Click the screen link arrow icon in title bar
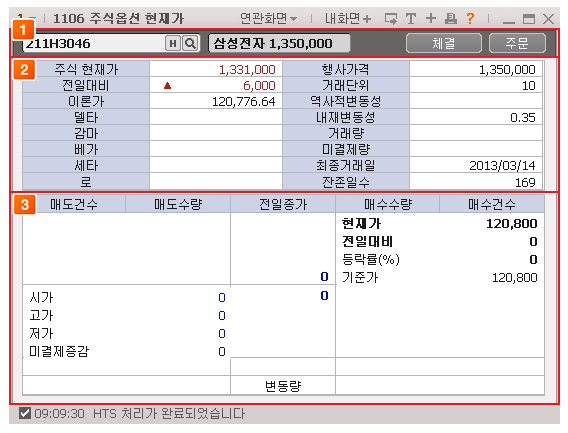 391,18
